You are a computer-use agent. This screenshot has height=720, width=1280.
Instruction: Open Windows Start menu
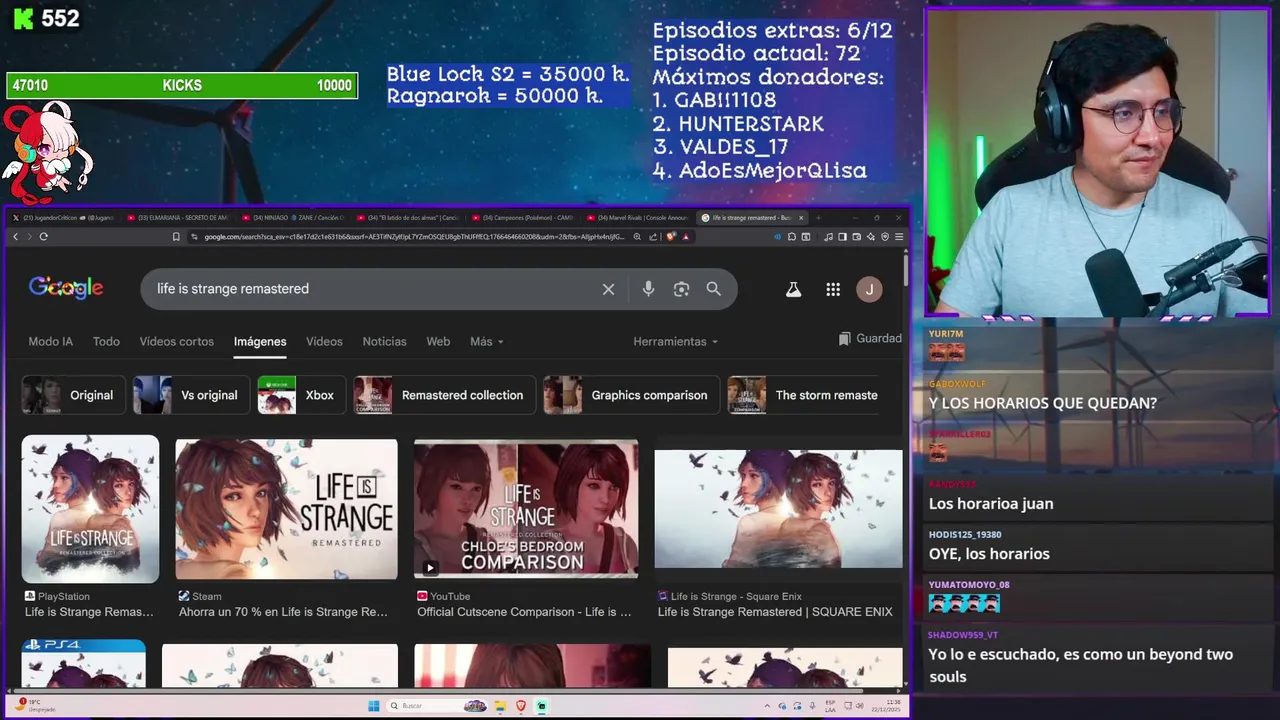(374, 706)
